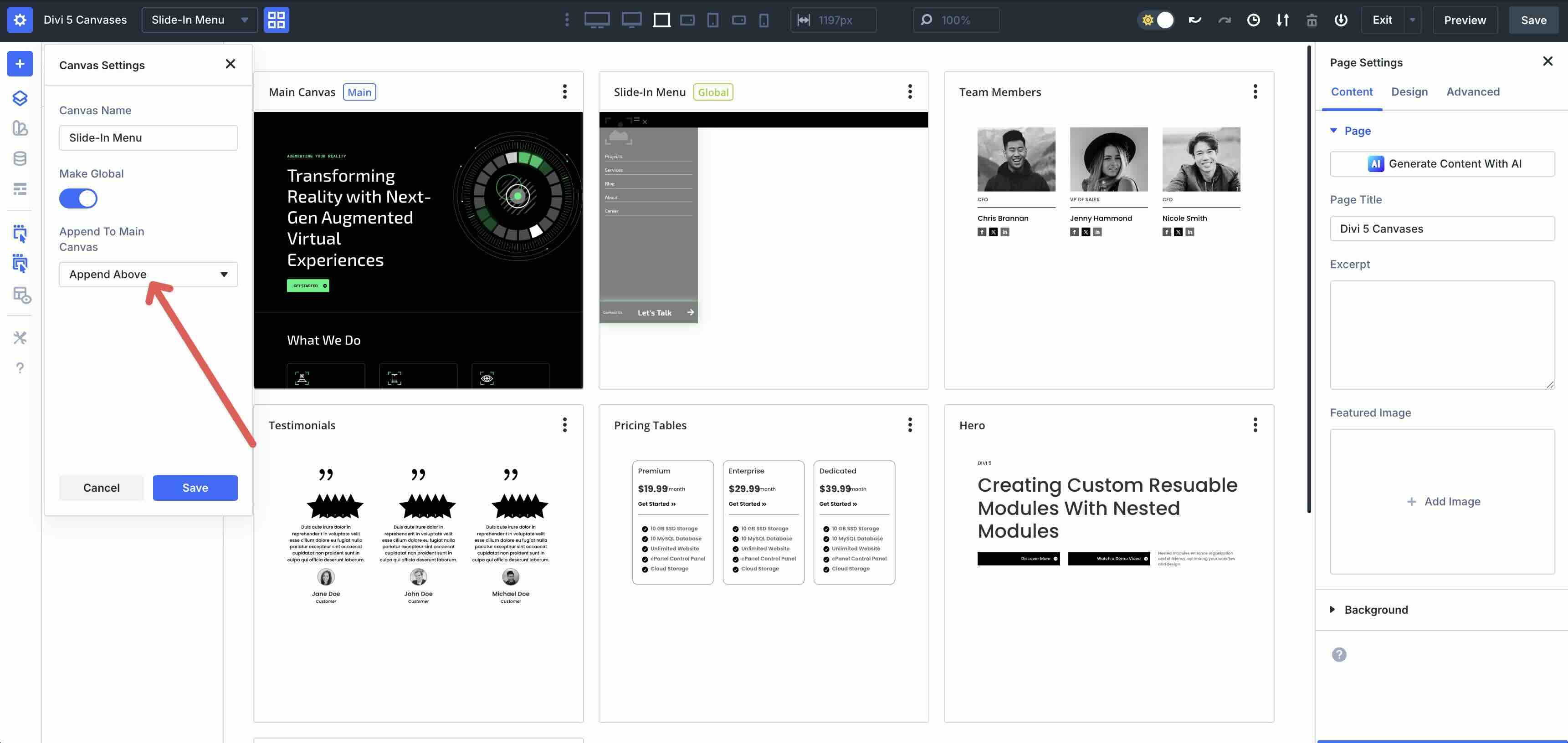Select the tablet responsive preview icon

pos(713,20)
